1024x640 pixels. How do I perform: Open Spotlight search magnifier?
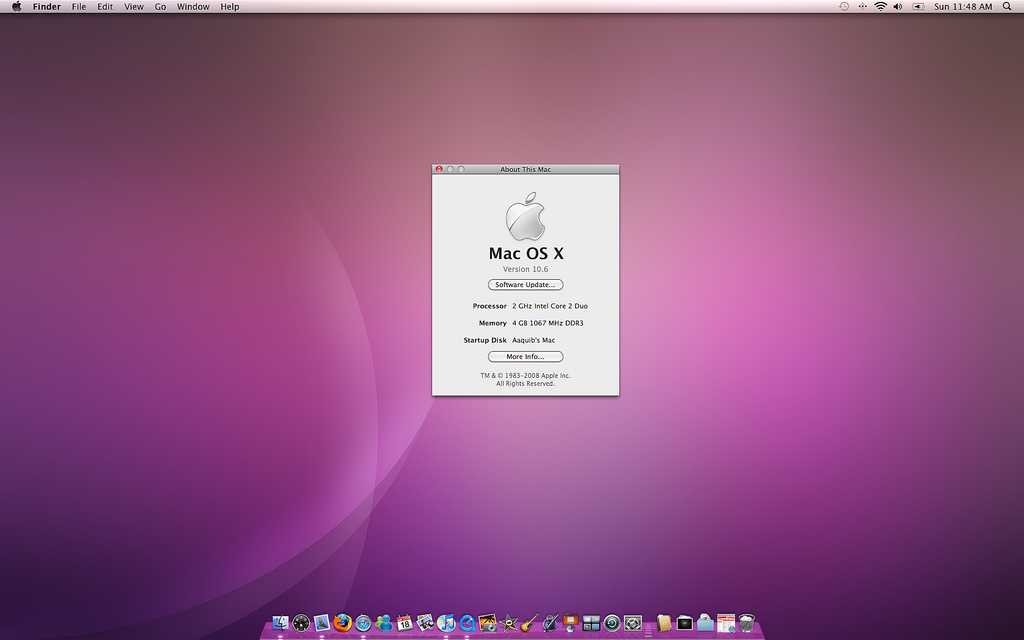pyautogui.click(x=1007, y=7)
